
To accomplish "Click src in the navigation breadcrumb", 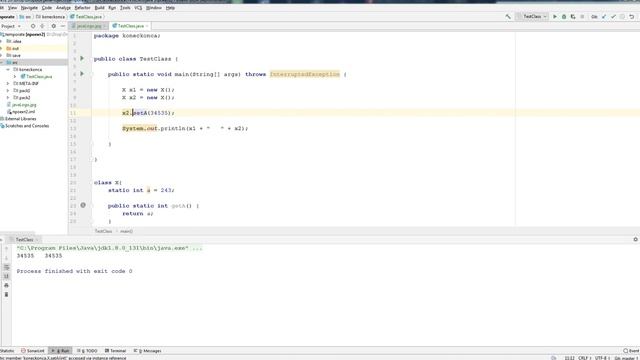I will point(25,17).
